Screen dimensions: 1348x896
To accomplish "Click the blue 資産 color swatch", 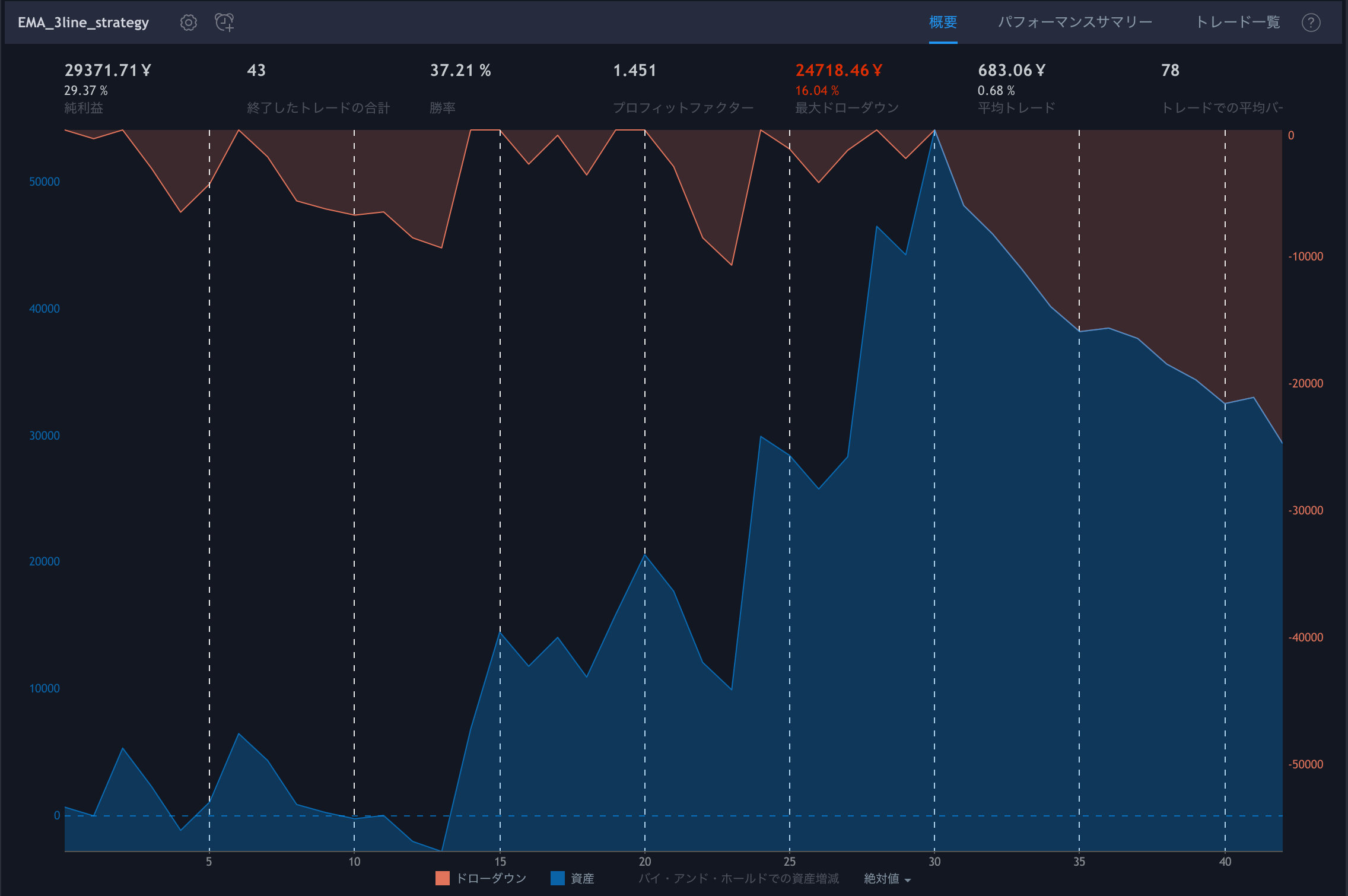I will [x=557, y=878].
